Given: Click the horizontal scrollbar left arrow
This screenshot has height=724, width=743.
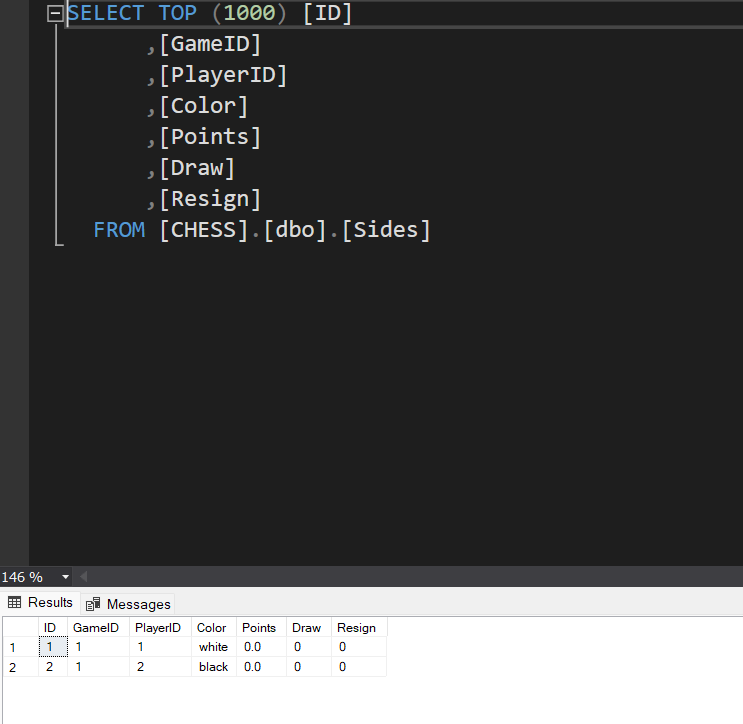Looking at the screenshot, I should (x=83, y=577).
